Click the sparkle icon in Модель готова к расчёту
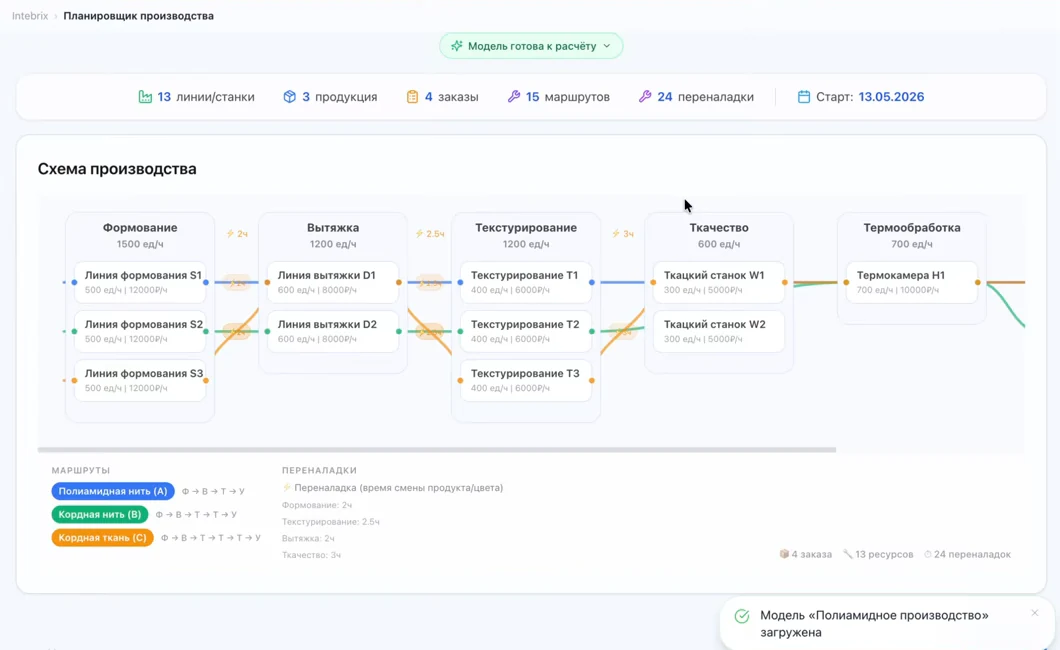1060x650 pixels. 457,46
